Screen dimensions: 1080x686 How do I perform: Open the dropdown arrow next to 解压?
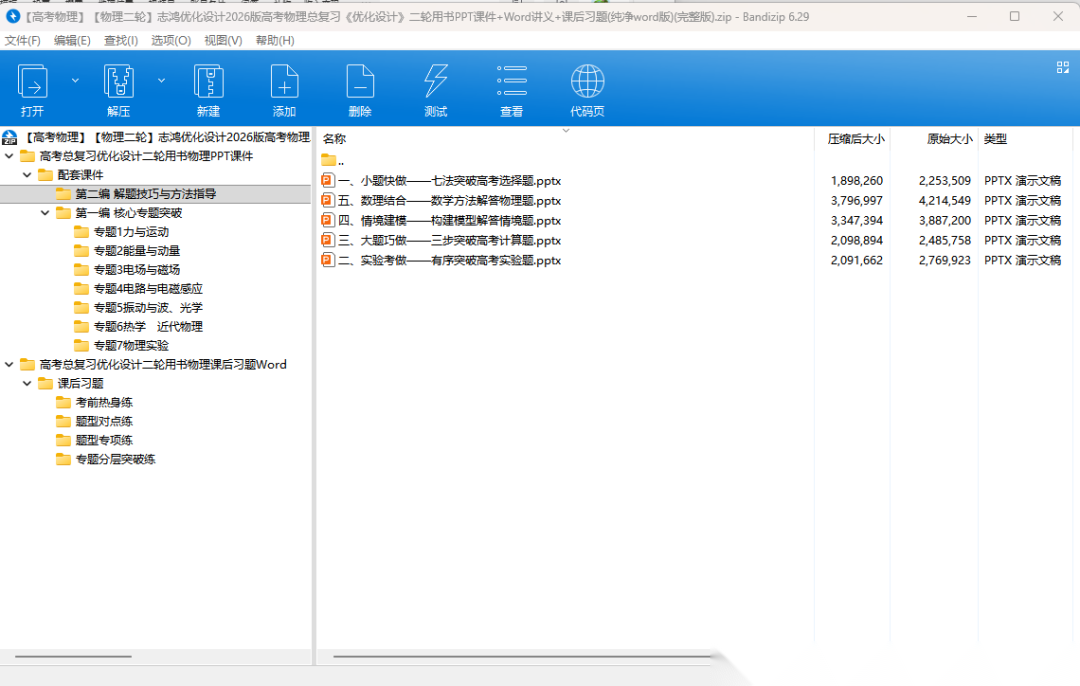click(x=162, y=80)
